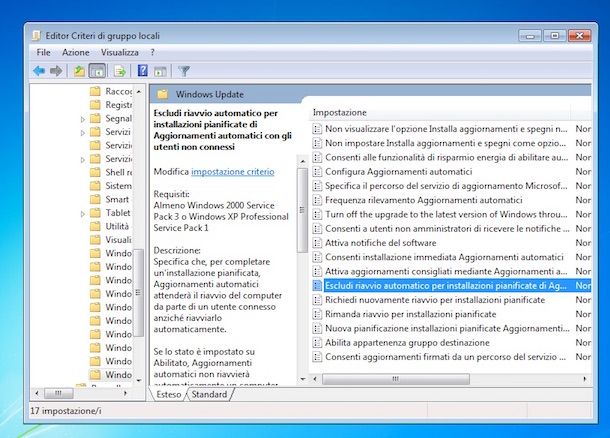Click the export list toolbar icon
Screen dimensions: 610x438
tap(120, 71)
